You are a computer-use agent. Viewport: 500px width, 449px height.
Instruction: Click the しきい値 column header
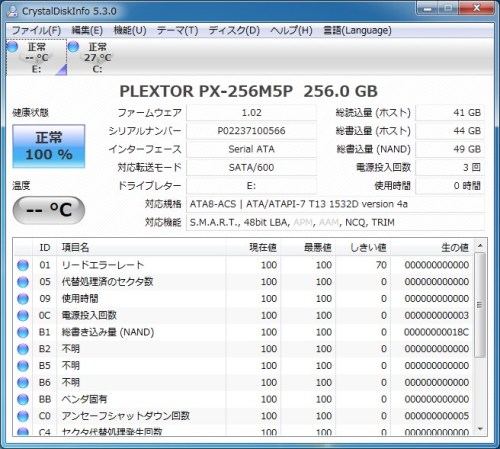363,248
